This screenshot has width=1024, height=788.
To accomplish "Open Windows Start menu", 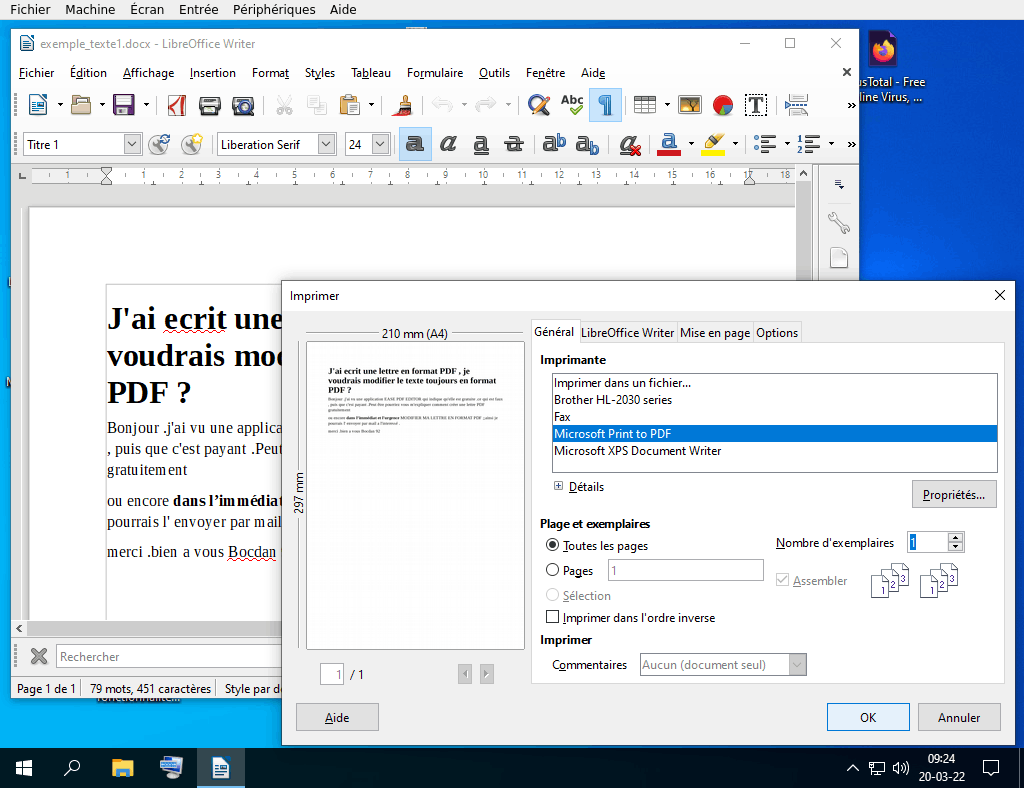I will 24,768.
